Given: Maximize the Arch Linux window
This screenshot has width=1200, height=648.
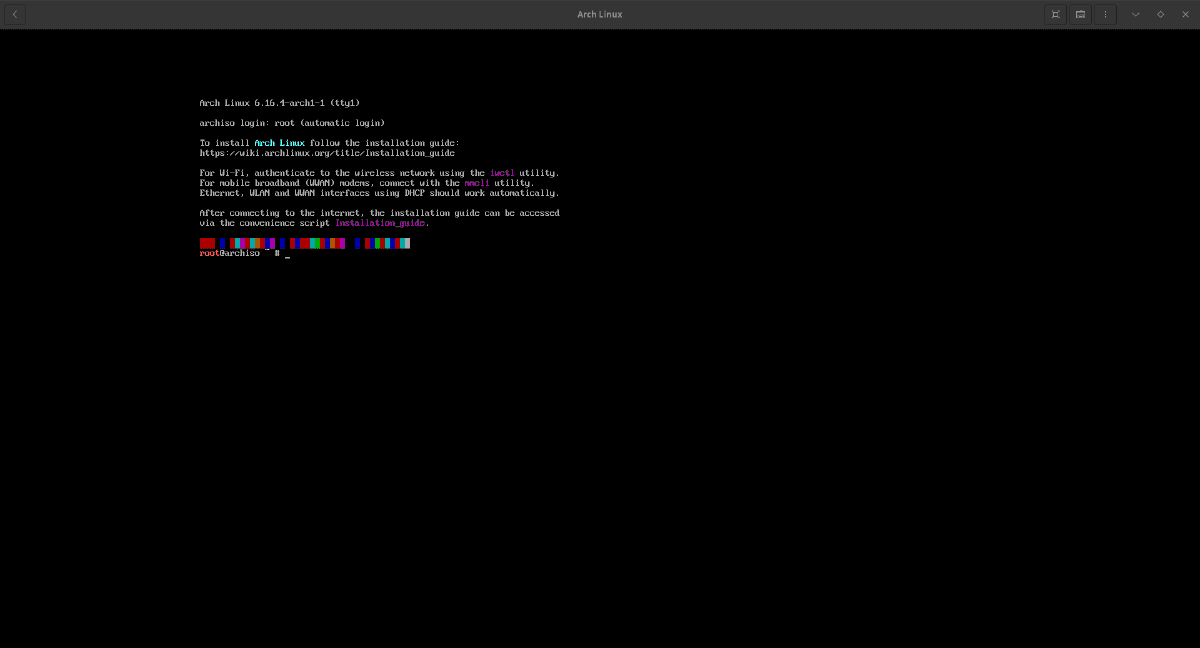Looking at the screenshot, I should (x=1160, y=14).
